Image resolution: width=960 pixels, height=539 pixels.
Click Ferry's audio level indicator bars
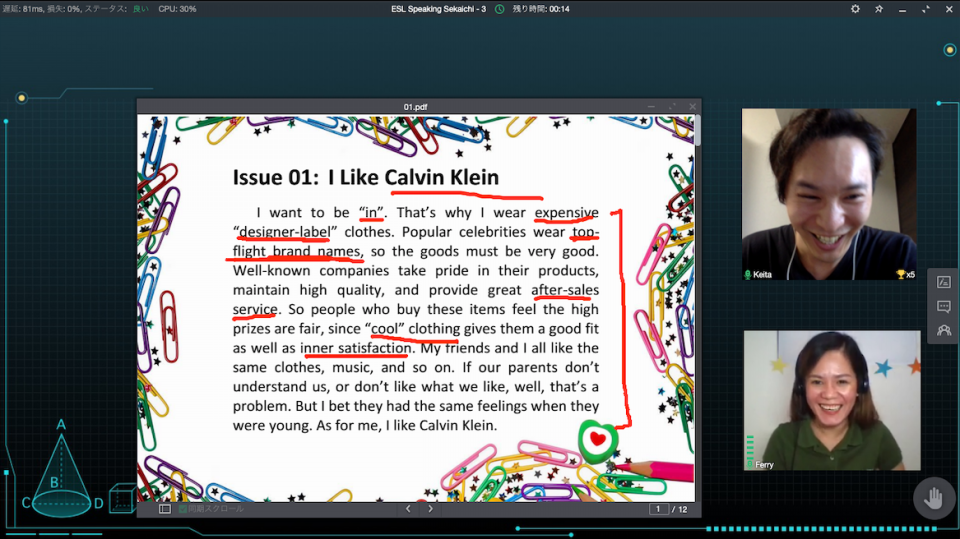click(x=749, y=451)
